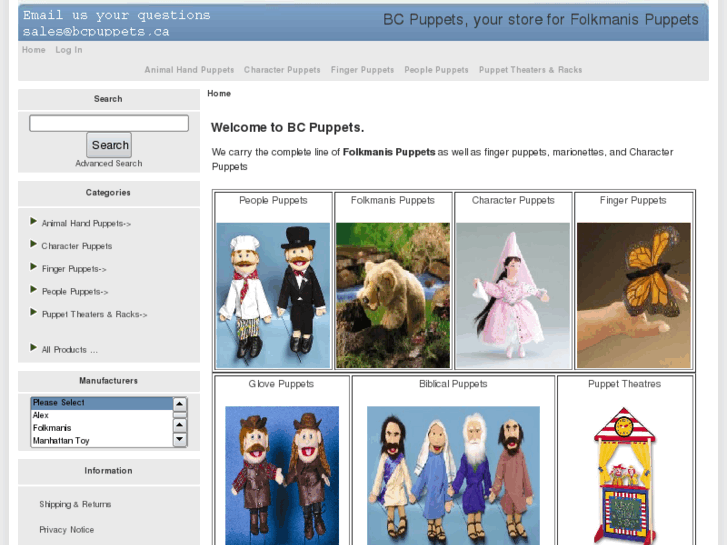Click the Glove Puppets tile heading
Screen dimensions: 727x545
281,384
